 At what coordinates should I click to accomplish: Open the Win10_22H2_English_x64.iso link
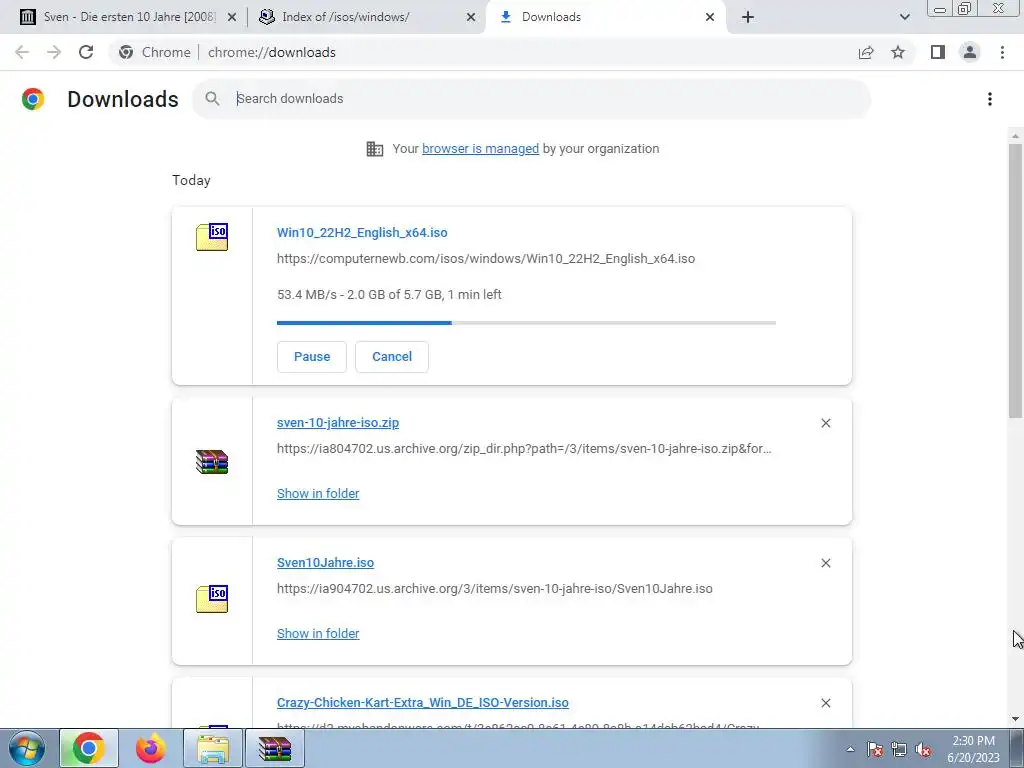point(362,232)
